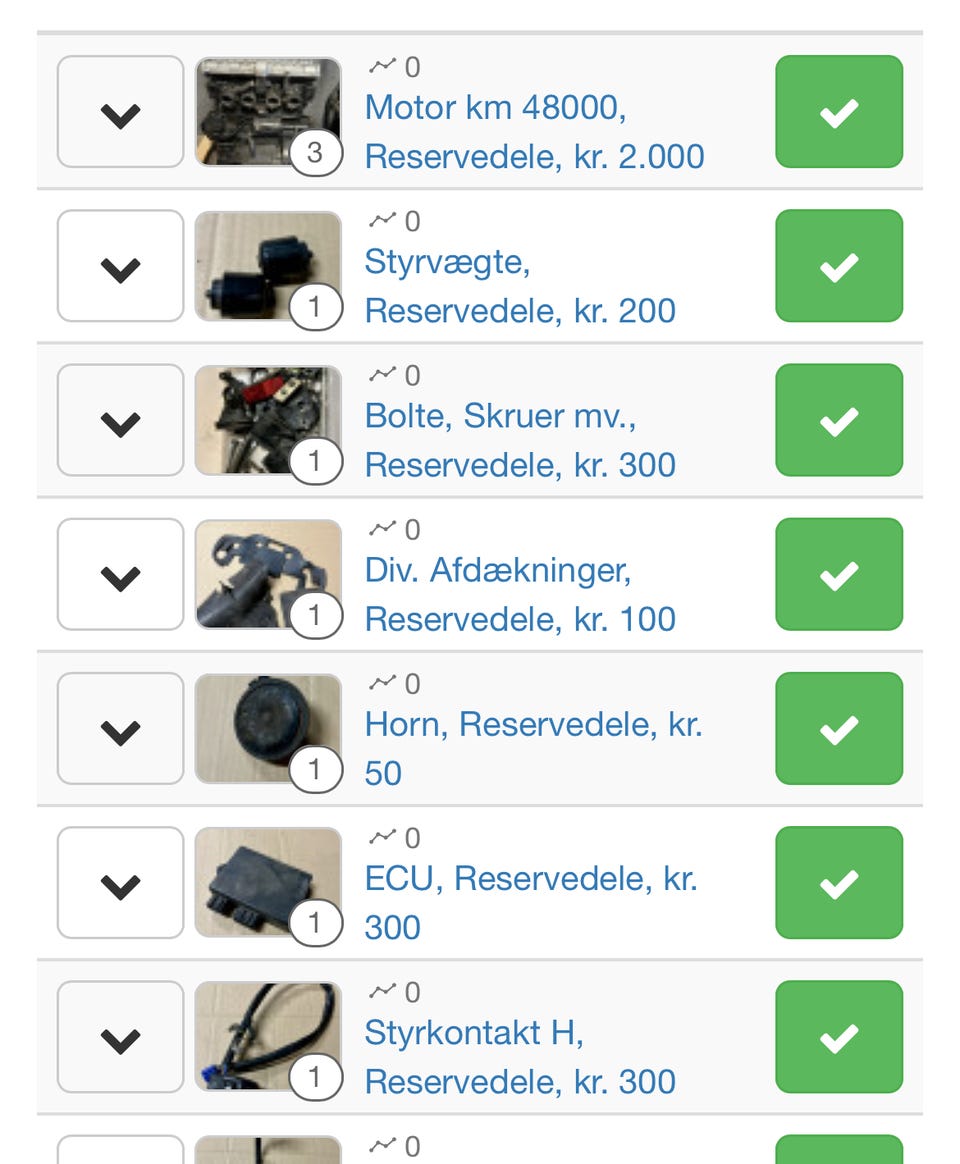Toggle the green checkmark for Div. Afdækninger
Viewport: 960px width, 1164px height.
839,574
